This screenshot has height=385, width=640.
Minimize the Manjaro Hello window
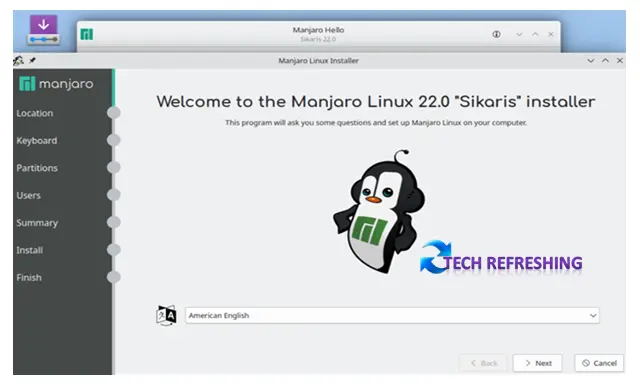(519, 34)
